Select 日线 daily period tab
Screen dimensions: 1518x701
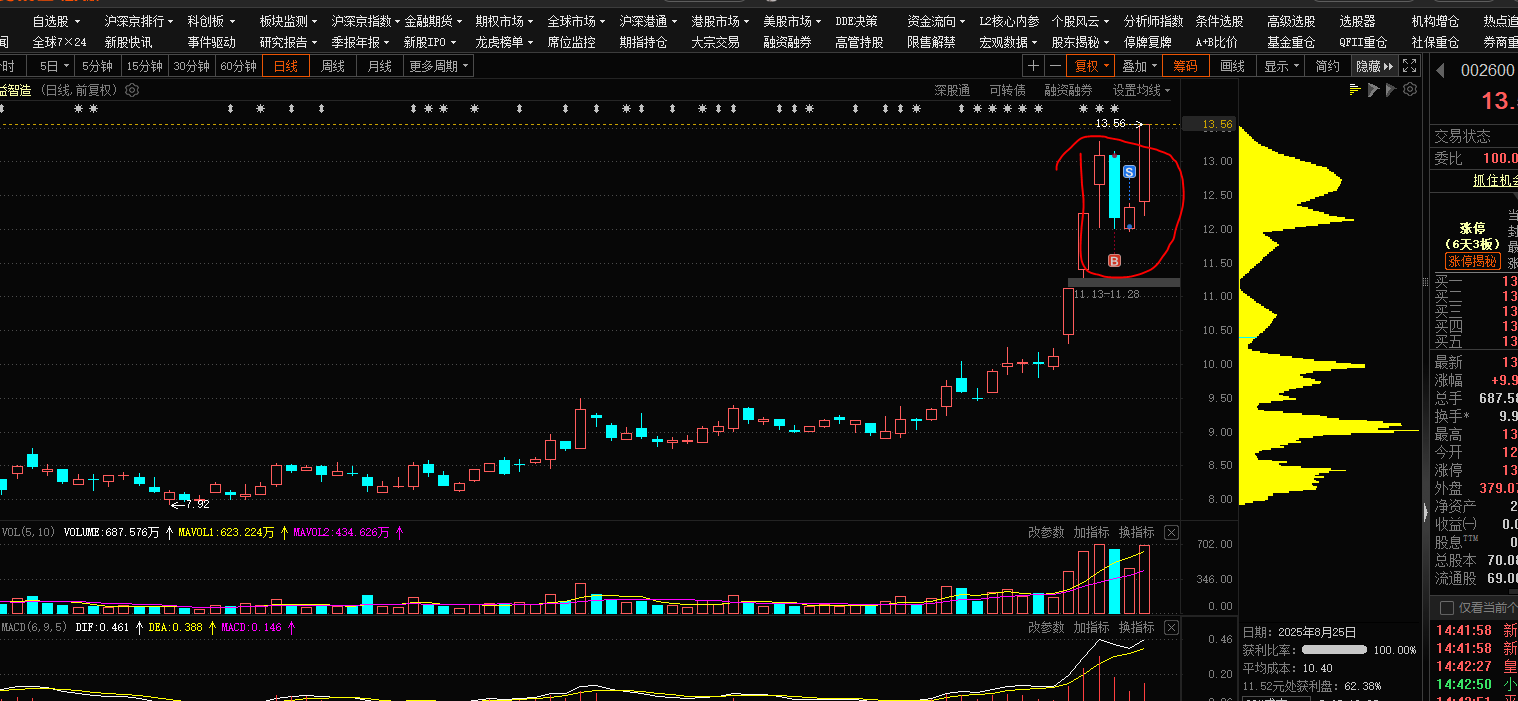286,66
